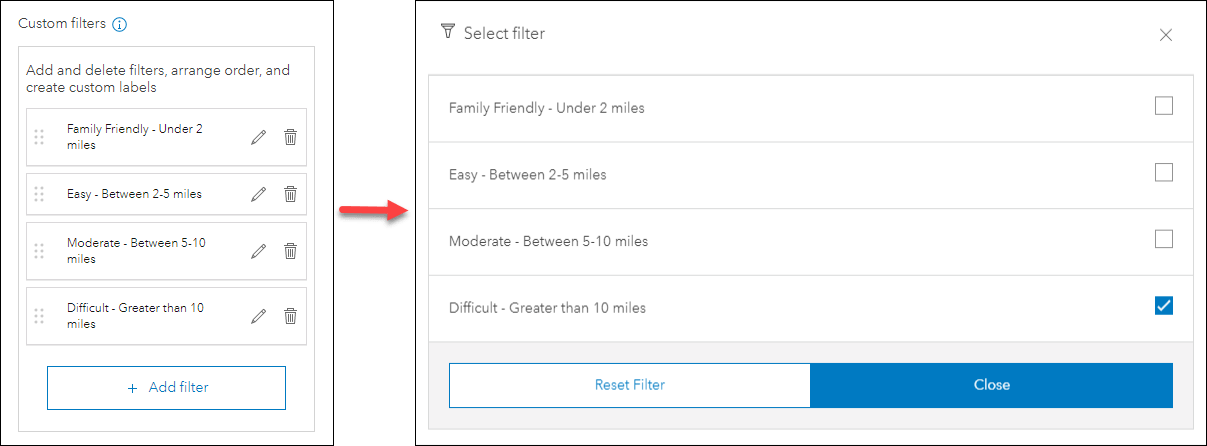
Task: Delete the Easy - Between 2-5 miles filter
Action: (x=290, y=194)
